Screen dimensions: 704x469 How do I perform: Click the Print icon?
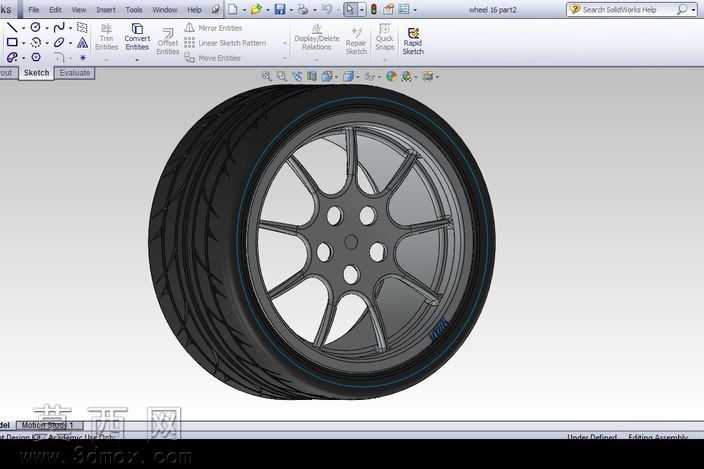(303, 9)
